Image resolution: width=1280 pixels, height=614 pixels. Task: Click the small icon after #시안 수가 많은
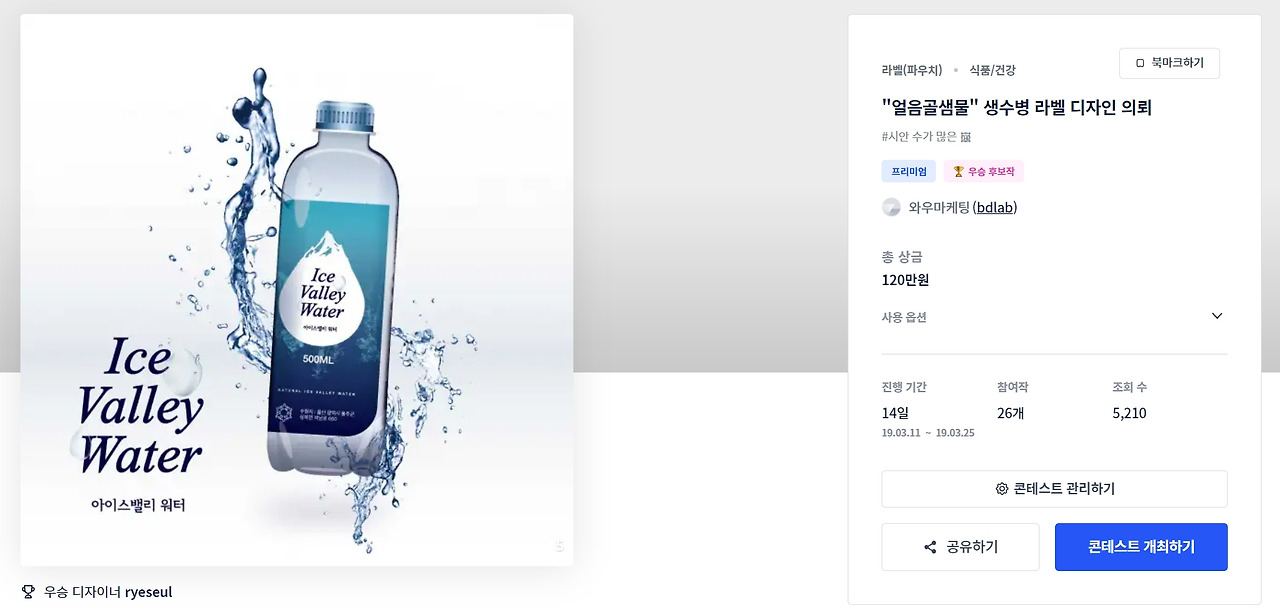pos(966,137)
